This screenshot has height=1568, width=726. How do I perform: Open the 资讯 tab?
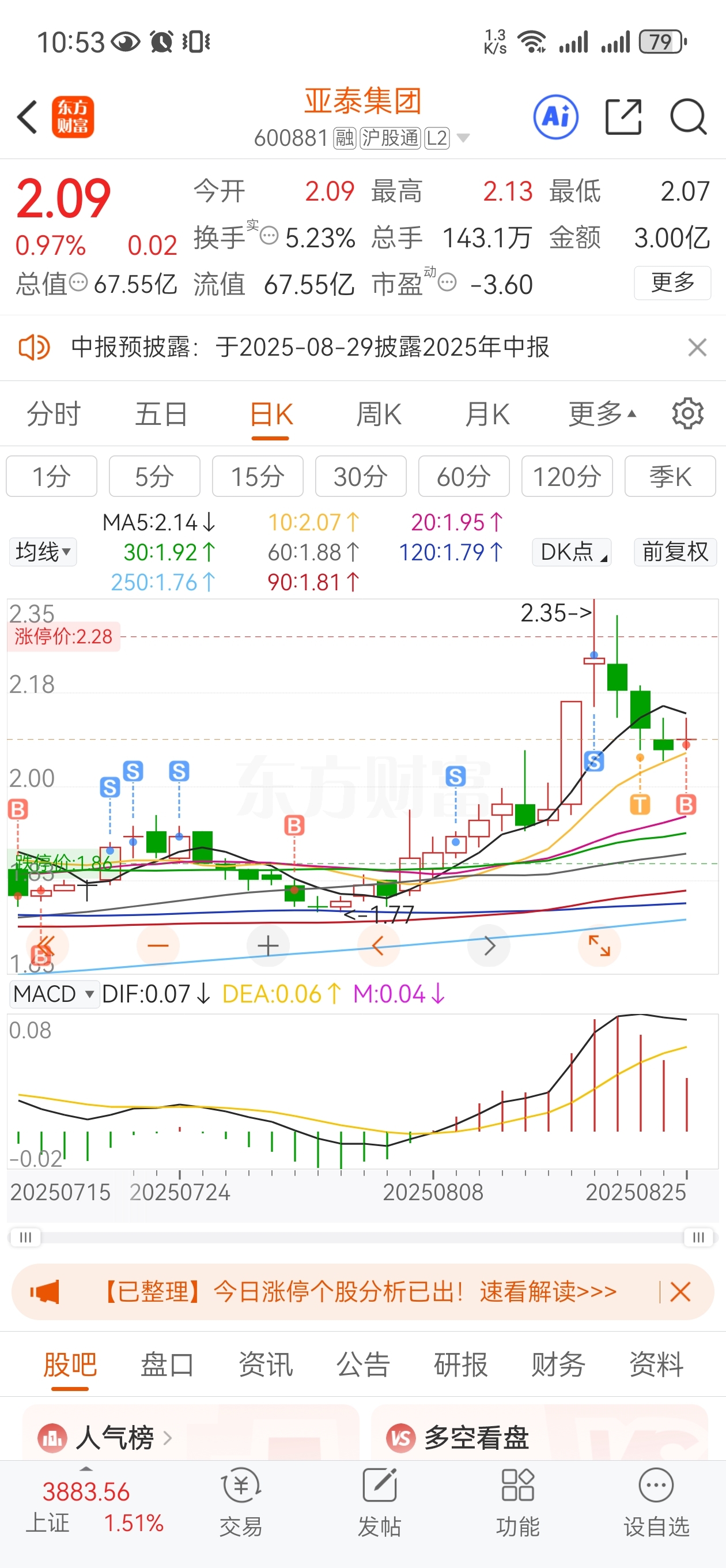tap(265, 1364)
